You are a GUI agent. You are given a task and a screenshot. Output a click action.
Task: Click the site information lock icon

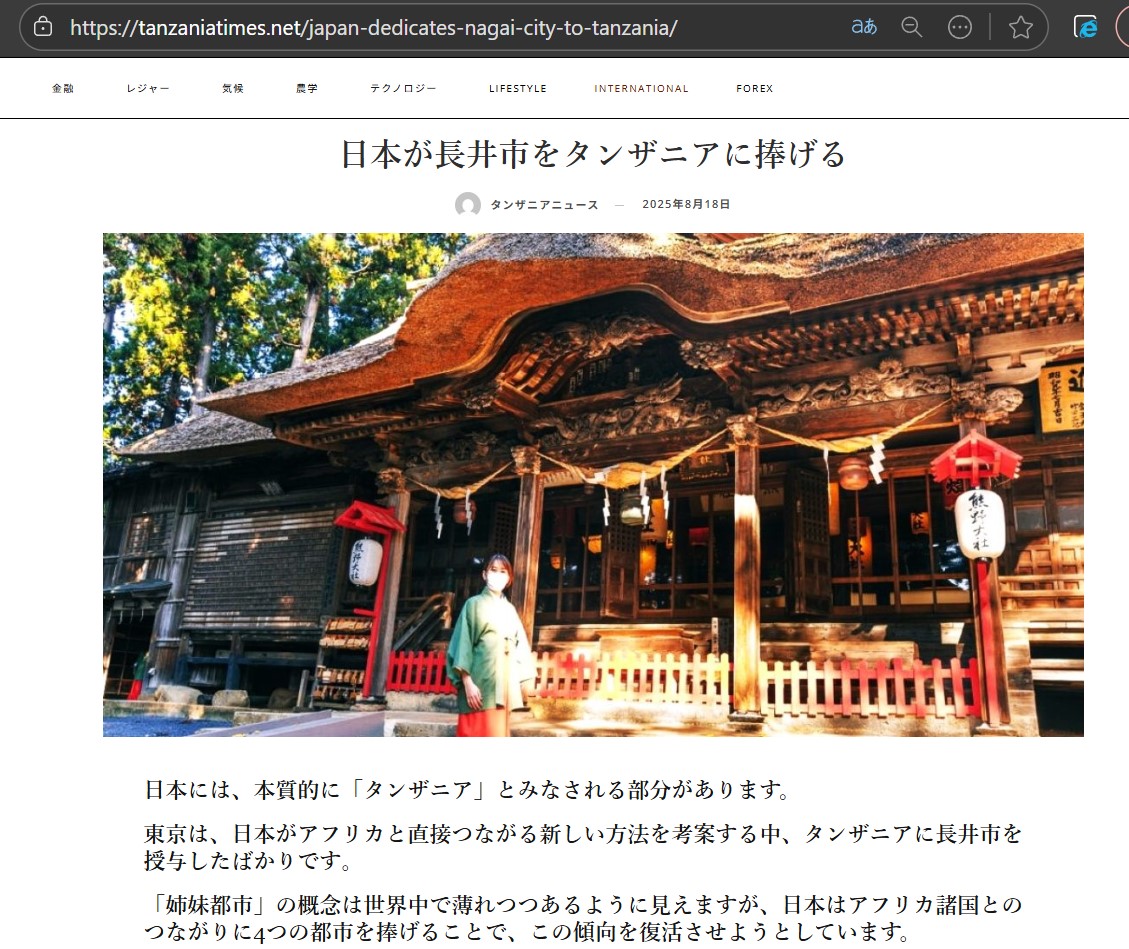[x=42, y=27]
